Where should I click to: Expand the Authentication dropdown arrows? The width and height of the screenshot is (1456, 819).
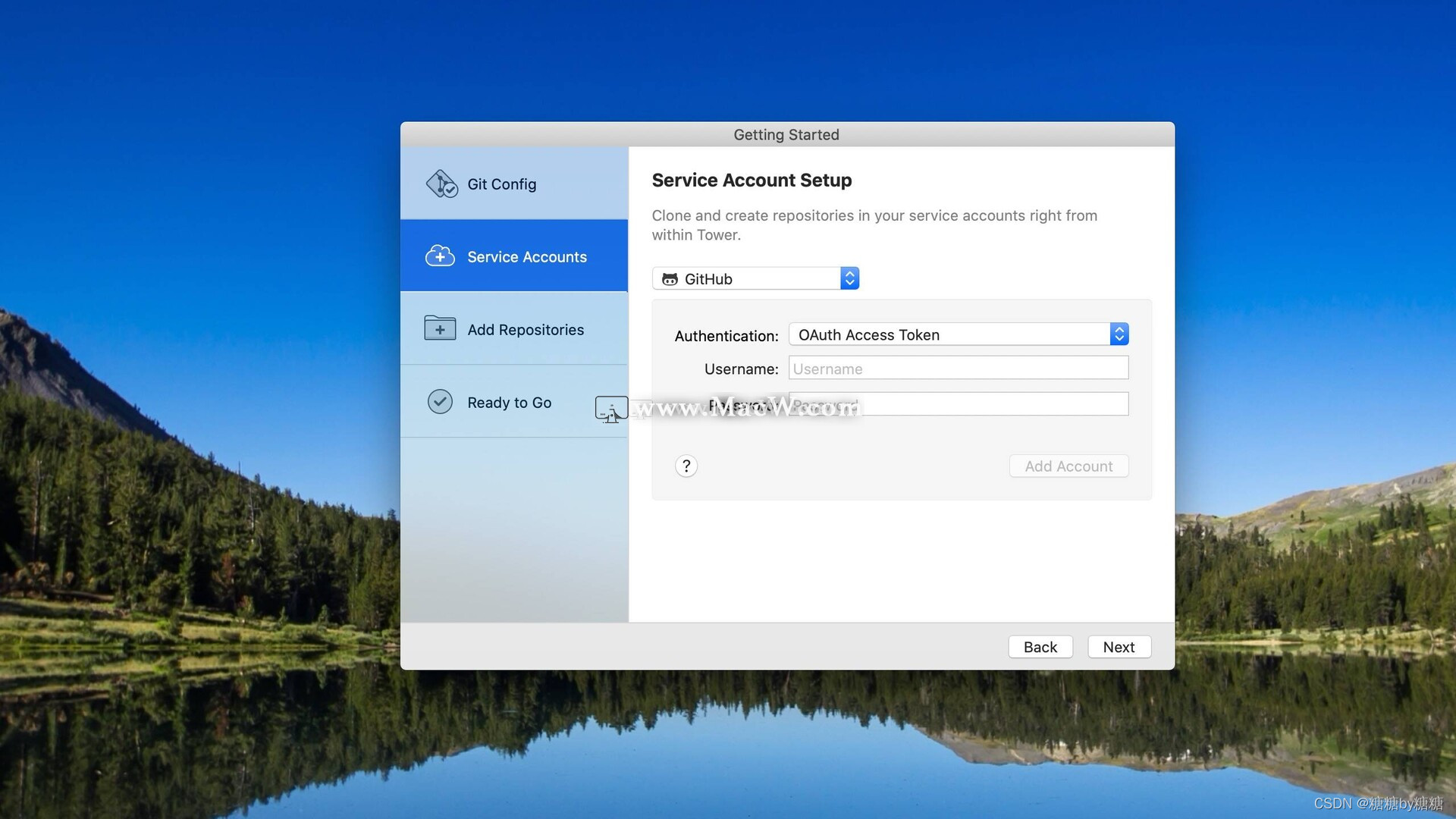pyautogui.click(x=1119, y=334)
